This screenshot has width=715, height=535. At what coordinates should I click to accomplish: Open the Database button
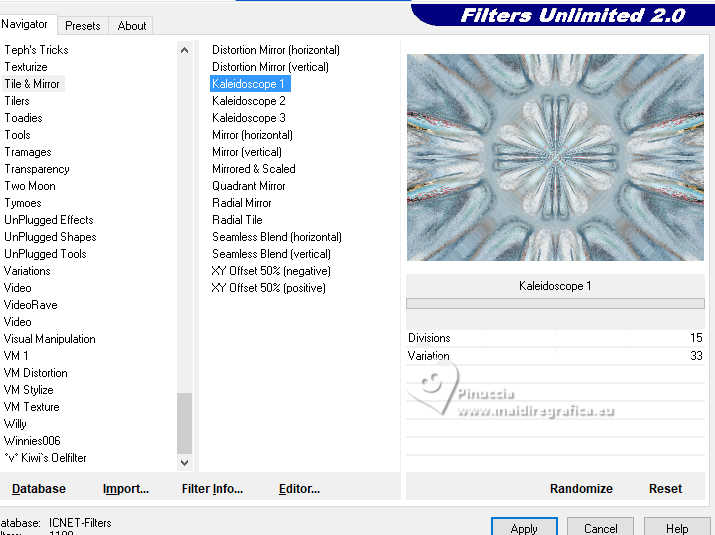[39, 489]
